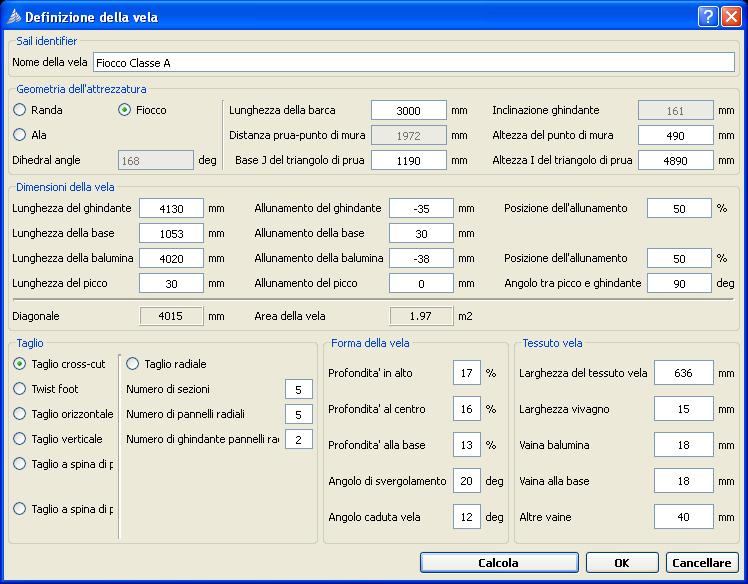Click the Larghezza del tessuto vela field
The image size is (748, 584).
click(683, 374)
